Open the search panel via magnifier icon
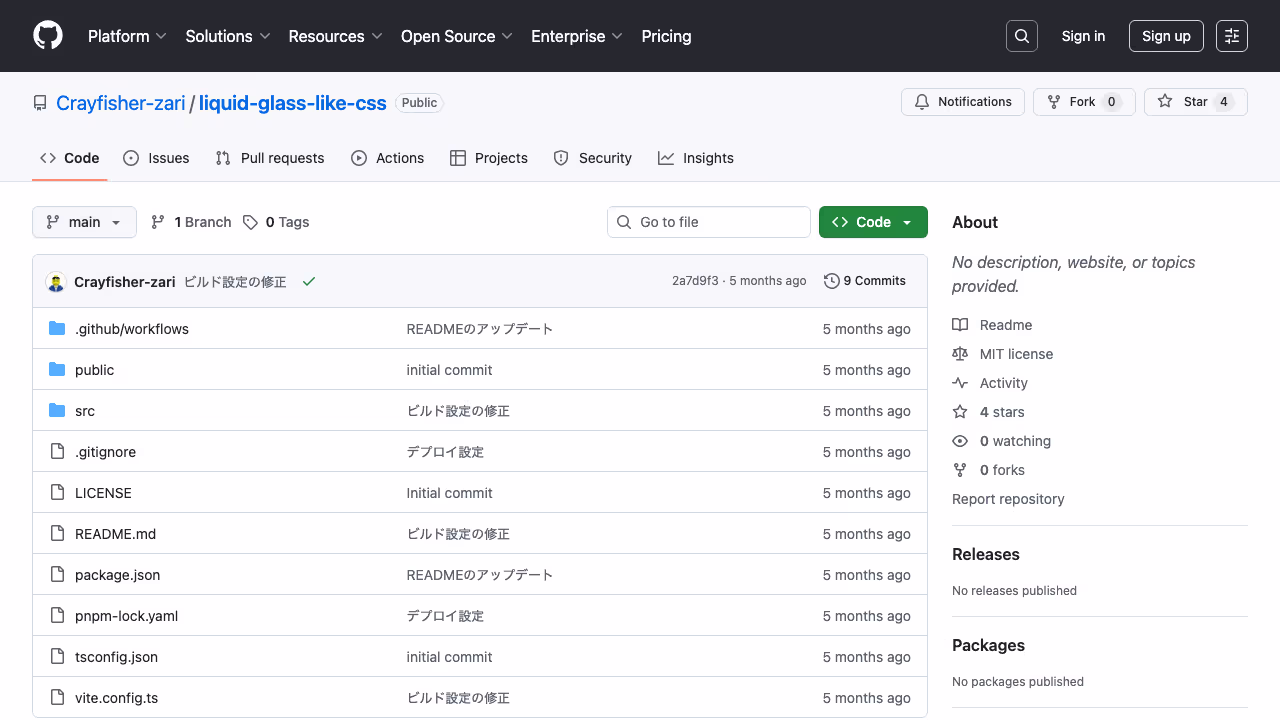Screen dimensions: 1280x720 pyautogui.click(x=1021, y=36)
